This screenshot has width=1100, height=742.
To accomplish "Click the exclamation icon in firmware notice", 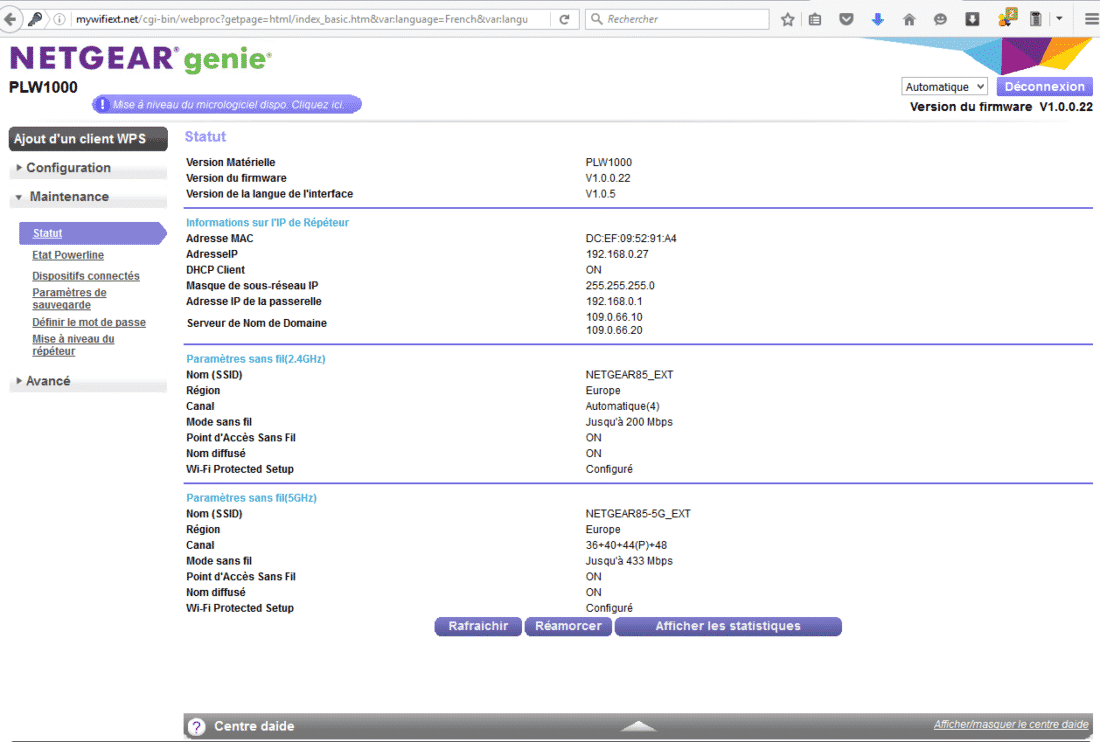I will tap(102, 104).
